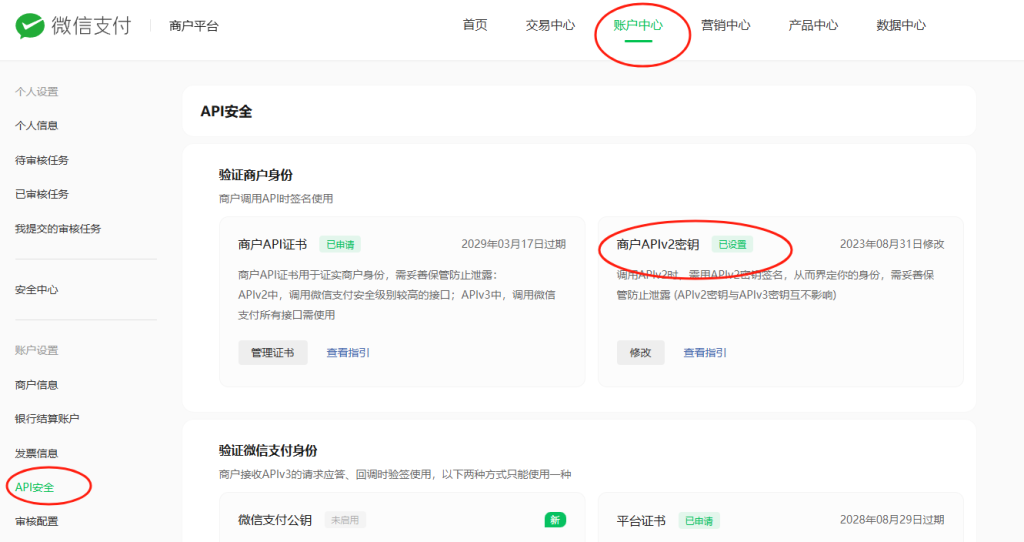Select 银行结算账户 in the sidebar

tap(47, 419)
